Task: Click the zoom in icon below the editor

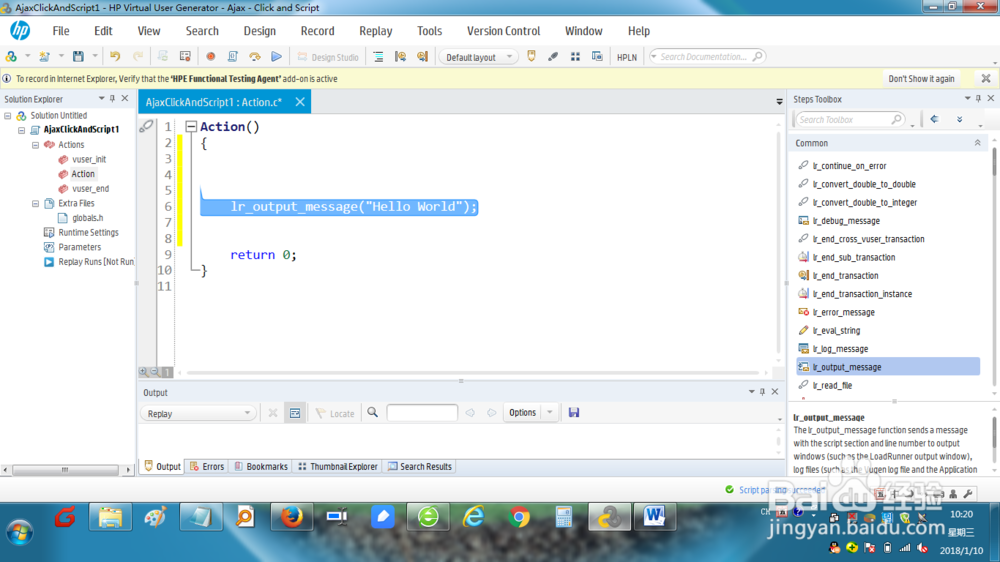Action: point(143,372)
